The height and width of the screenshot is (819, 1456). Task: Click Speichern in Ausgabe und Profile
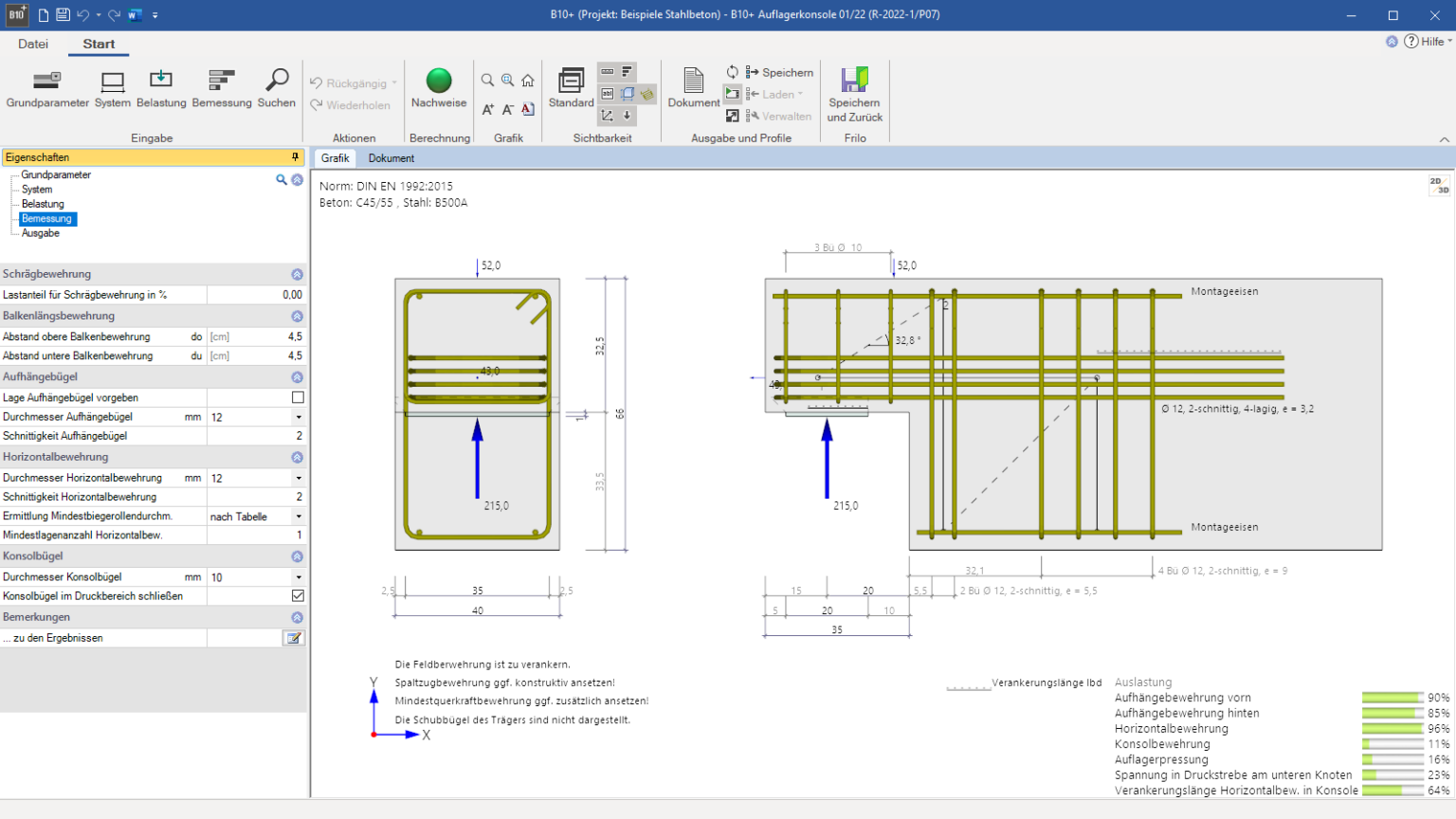pos(780,73)
